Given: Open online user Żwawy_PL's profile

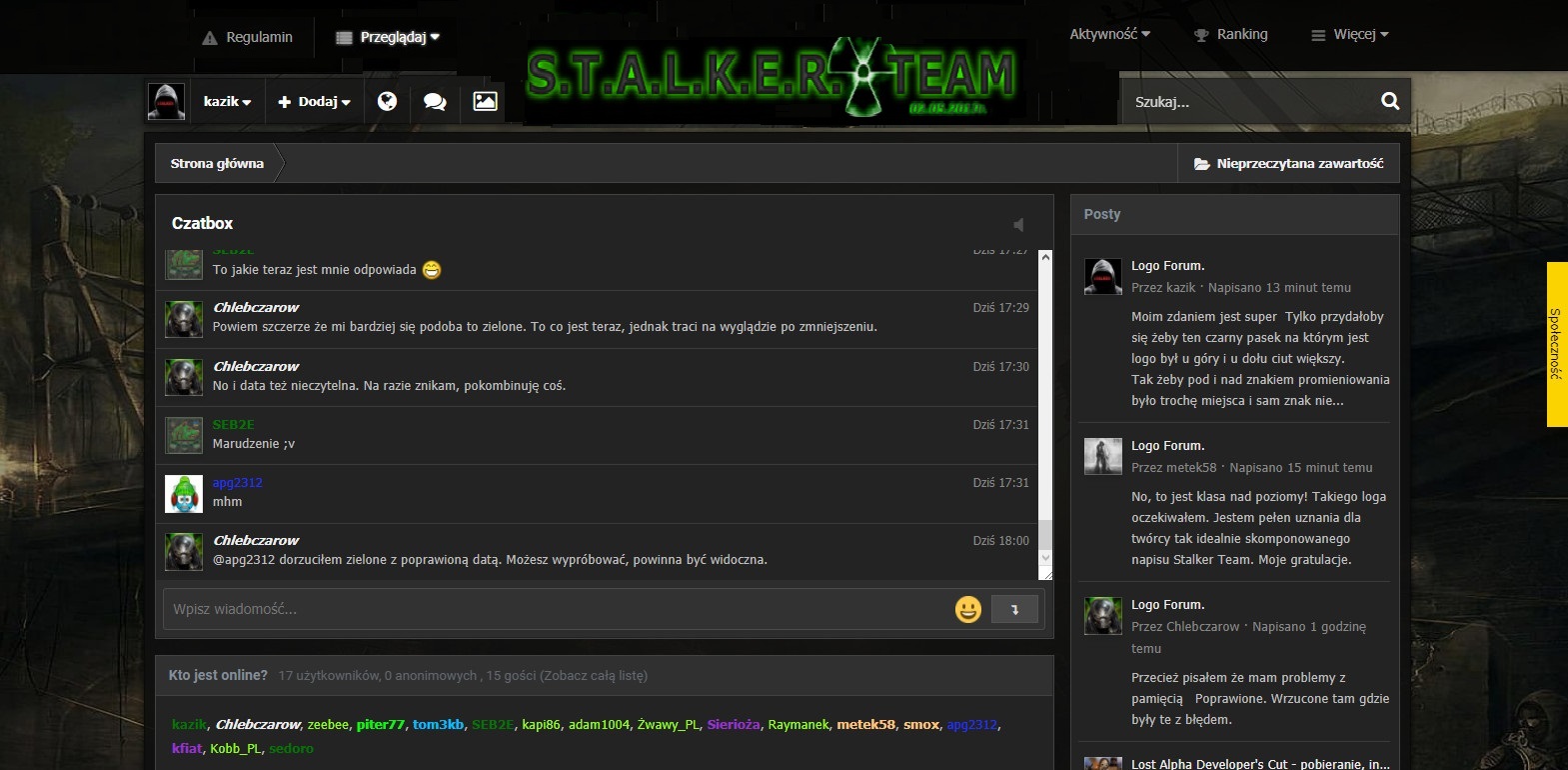Looking at the screenshot, I should [x=669, y=724].
